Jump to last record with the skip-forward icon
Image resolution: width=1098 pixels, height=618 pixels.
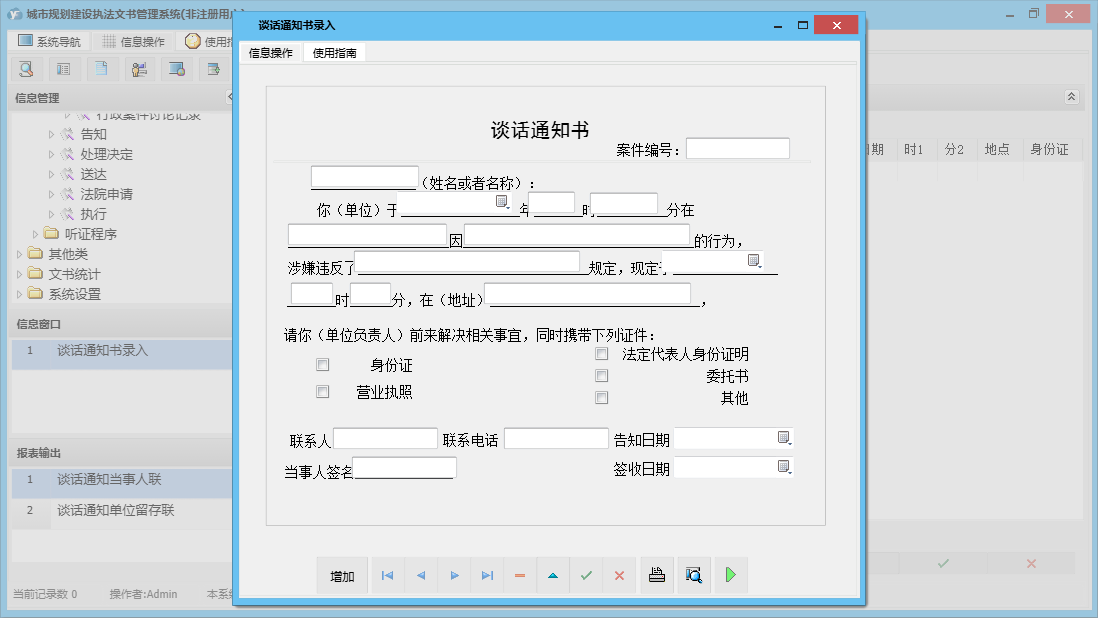pyautogui.click(x=486, y=575)
